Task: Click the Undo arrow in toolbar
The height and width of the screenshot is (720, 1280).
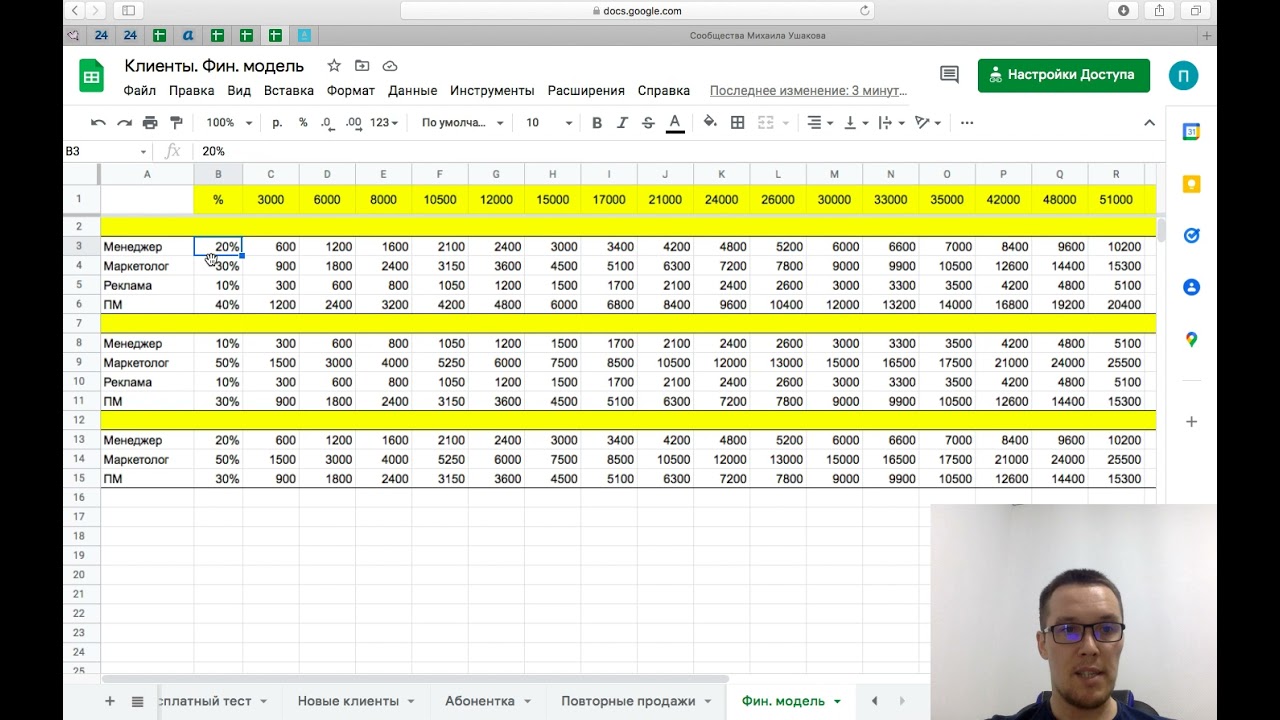Action: (x=98, y=123)
